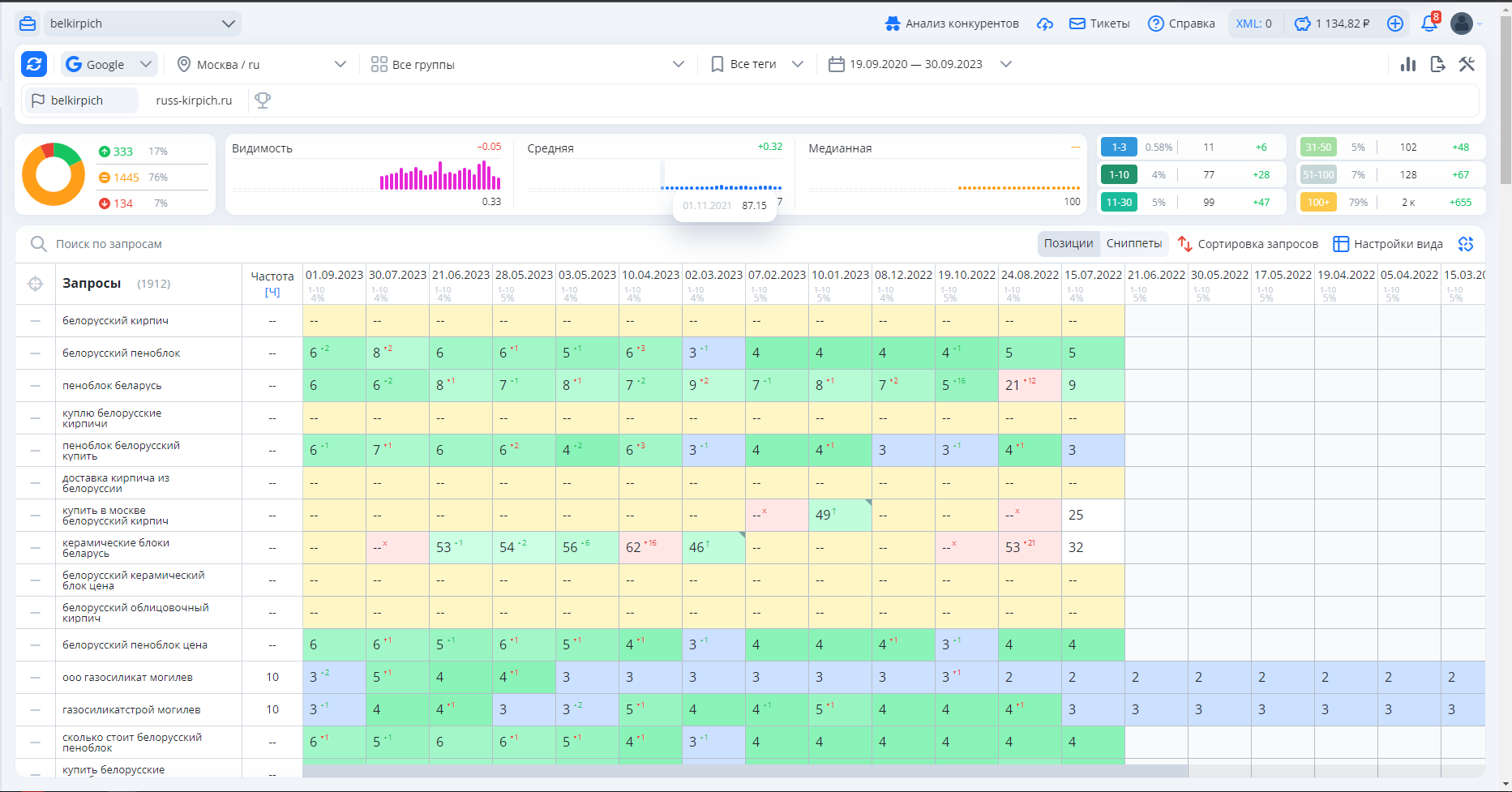This screenshot has height=792, width=1512.
Task: Open Анализ конкурентов link
Action: [952, 24]
